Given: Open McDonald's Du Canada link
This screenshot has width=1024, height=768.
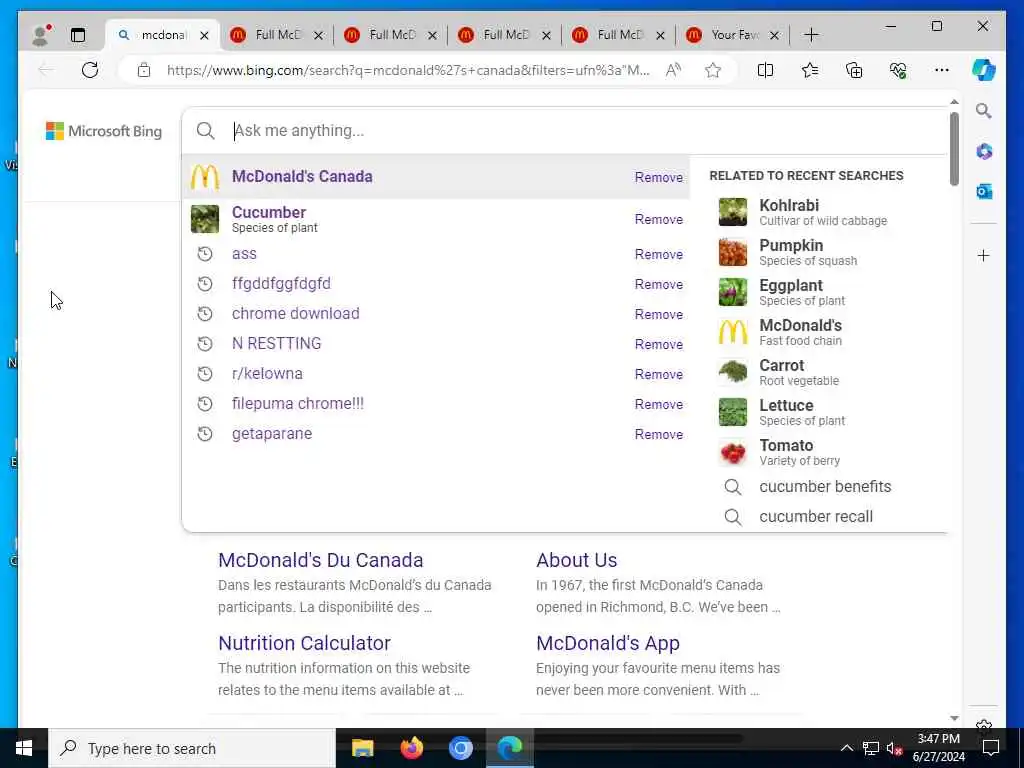Looking at the screenshot, I should [320, 560].
